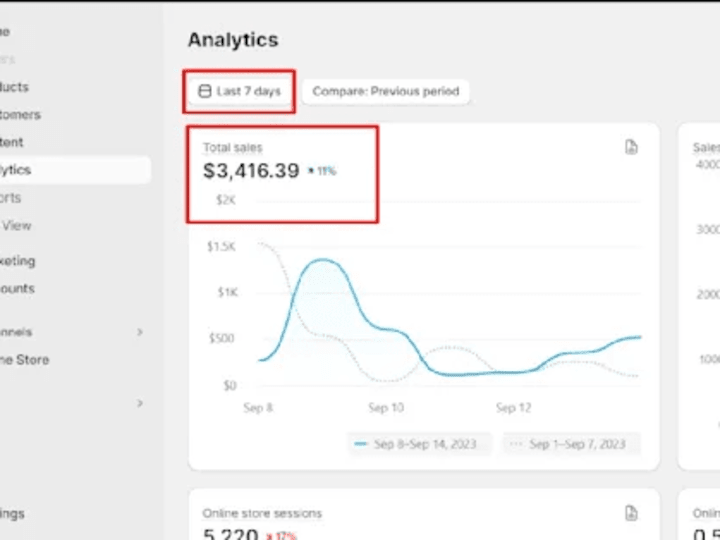Image resolution: width=720 pixels, height=540 pixels.
Task: Toggle the Sep 1–Sep 7, 2023 legend series
Action: [572, 444]
